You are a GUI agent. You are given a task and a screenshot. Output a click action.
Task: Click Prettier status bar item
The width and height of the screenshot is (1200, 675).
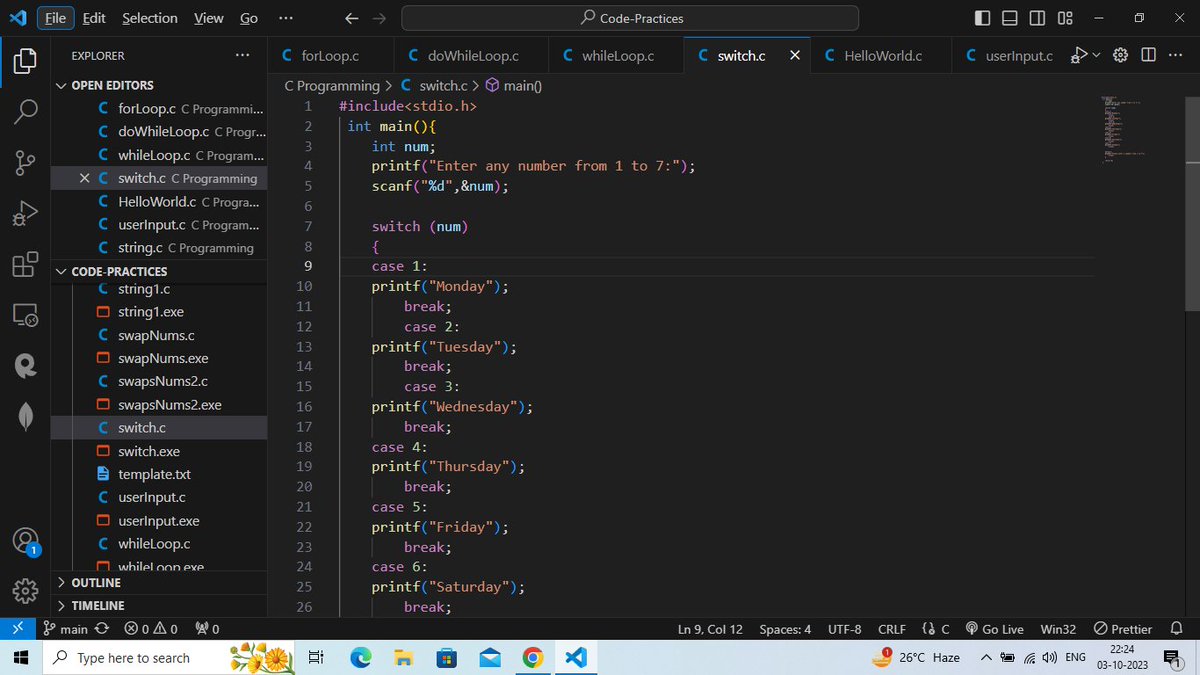coord(1123,629)
